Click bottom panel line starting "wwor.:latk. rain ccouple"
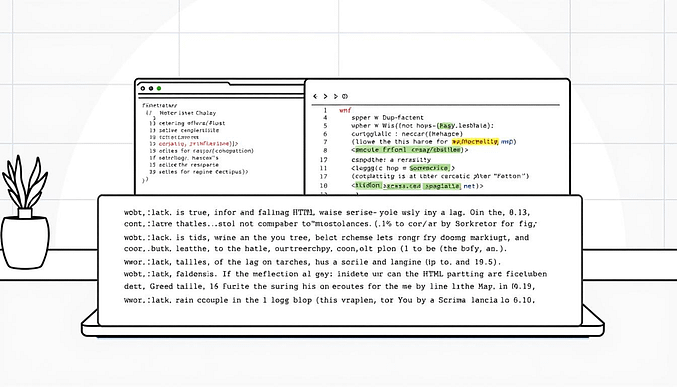 click(329, 300)
